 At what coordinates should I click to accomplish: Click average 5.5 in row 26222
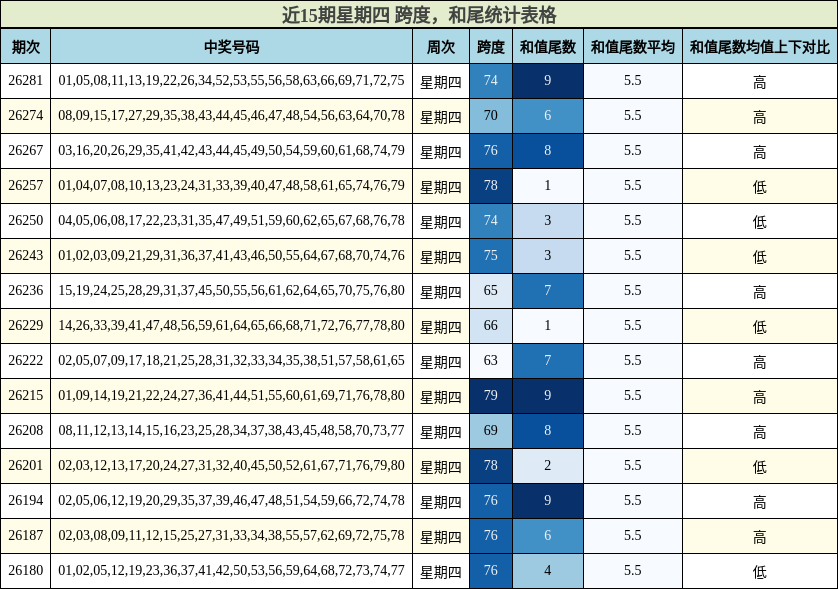click(x=633, y=361)
